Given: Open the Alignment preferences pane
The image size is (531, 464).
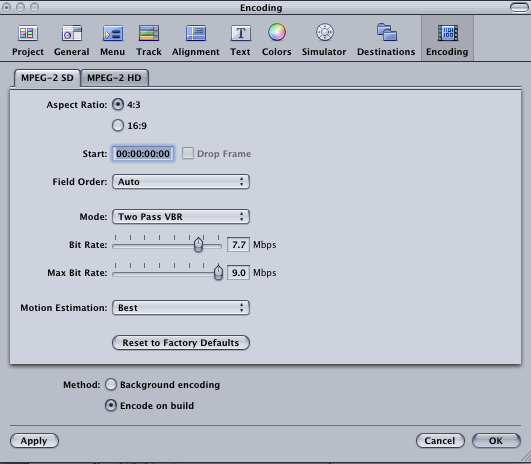Looking at the screenshot, I should coord(195,40).
